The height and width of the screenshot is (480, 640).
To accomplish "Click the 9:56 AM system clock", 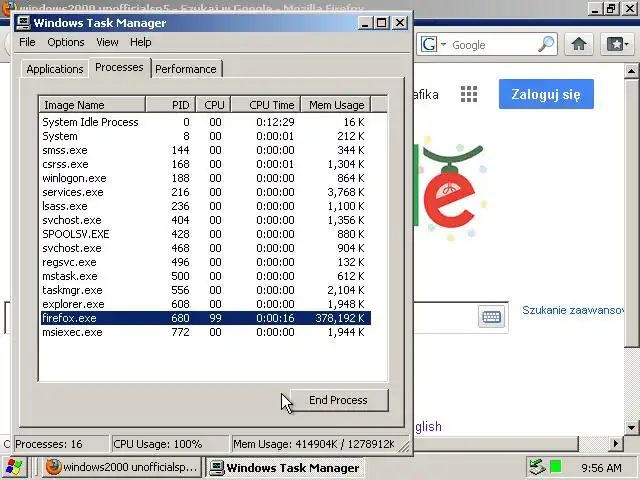I will pos(601,468).
